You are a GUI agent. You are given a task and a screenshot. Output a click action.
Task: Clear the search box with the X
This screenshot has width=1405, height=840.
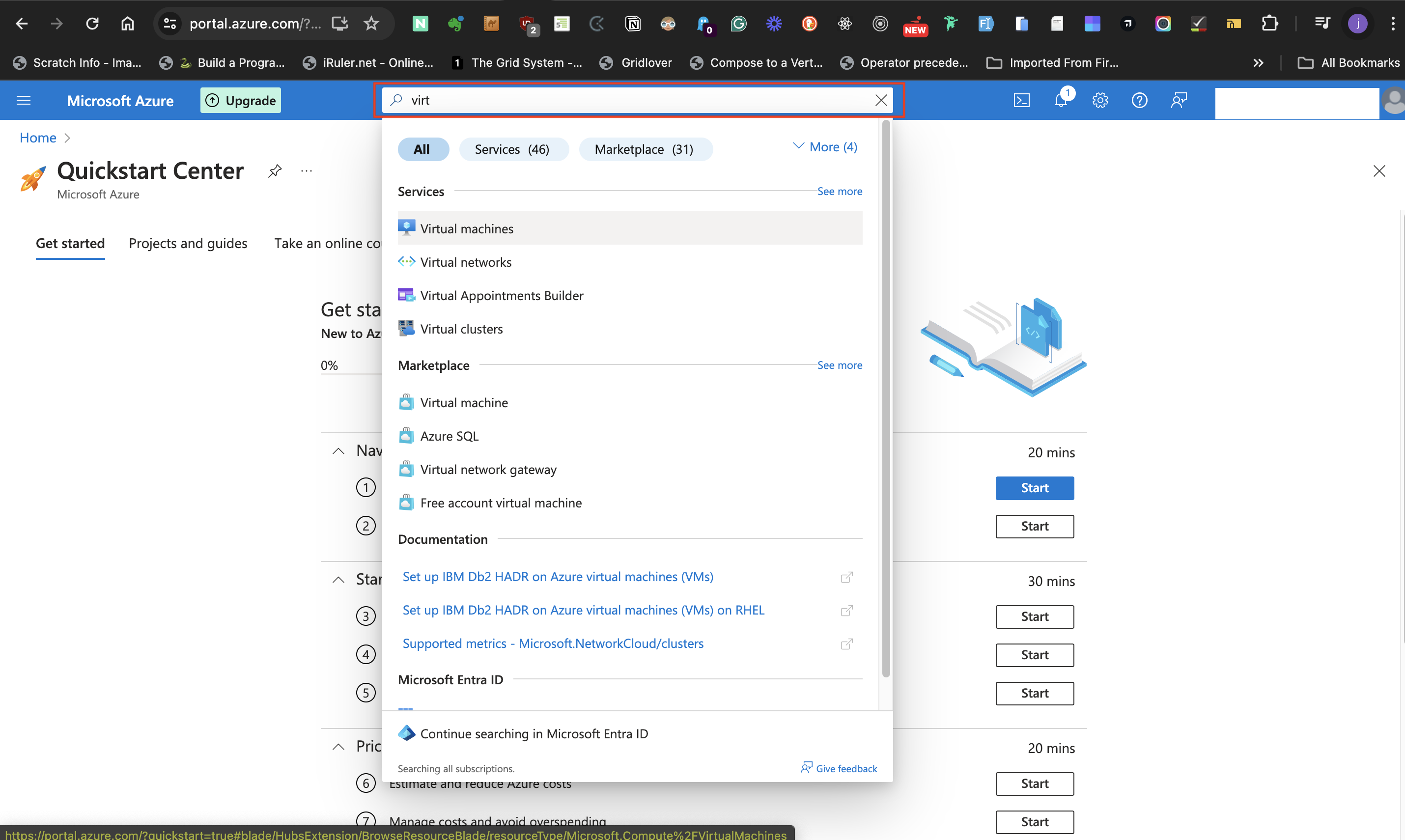pyautogui.click(x=881, y=100)
